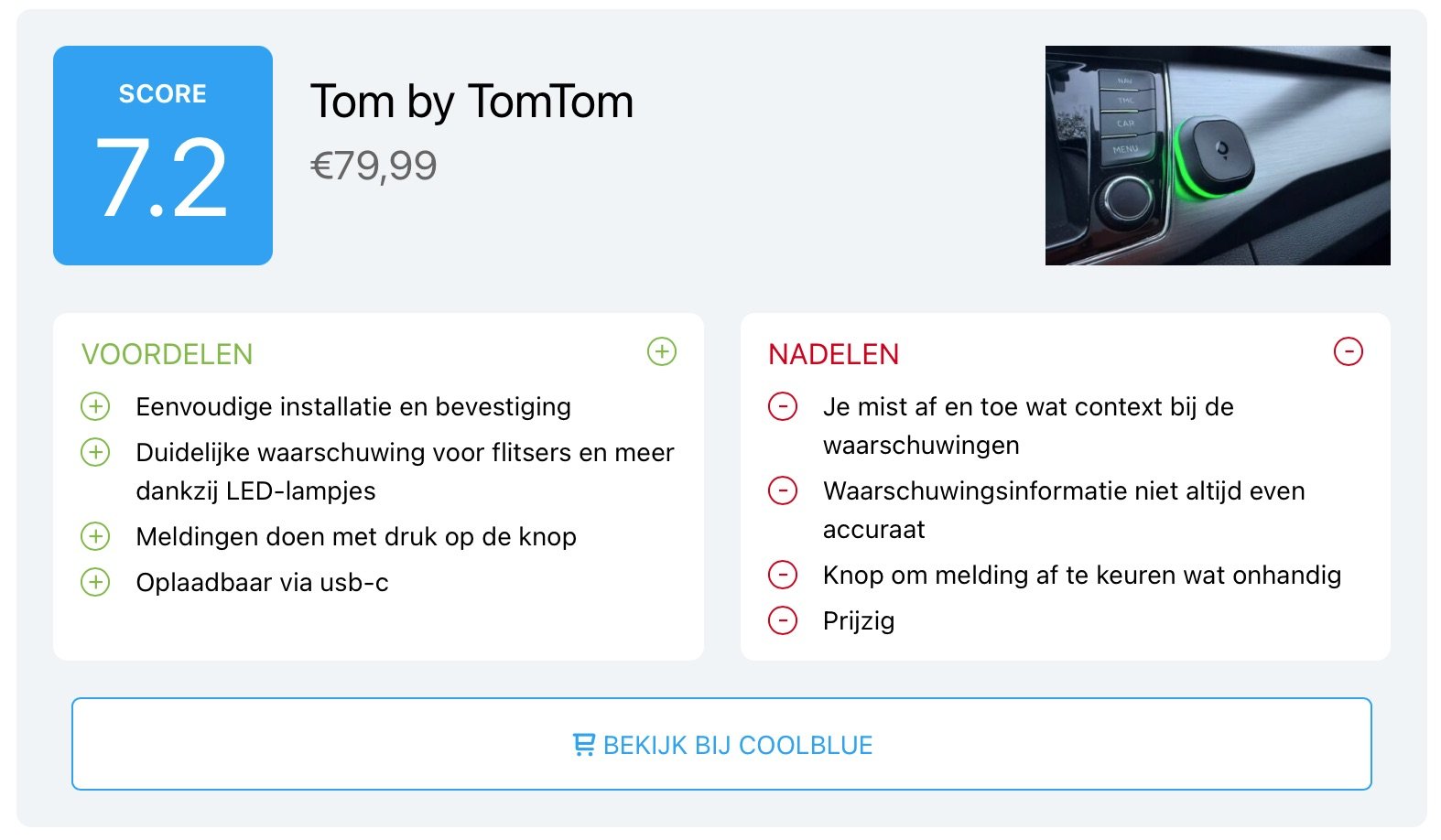Screen dimensions: 1441x840
Task: Click the blue 7.2 score badge
Action: pyautogui.click(x=163, y=156)
